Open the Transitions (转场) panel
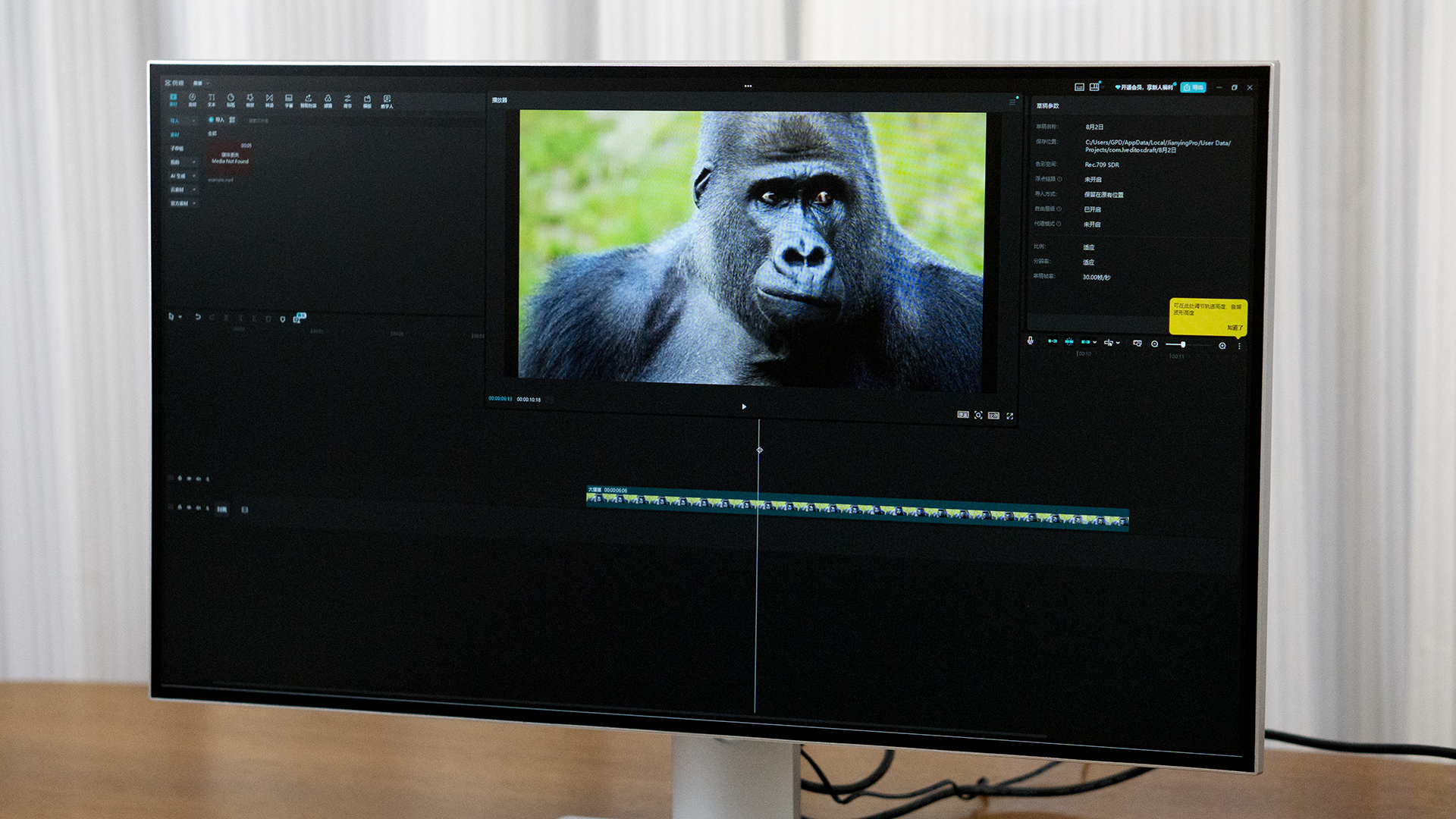The height and width of the screenshot is (819, 1456). pyautogui.click(x=269, y=100)
